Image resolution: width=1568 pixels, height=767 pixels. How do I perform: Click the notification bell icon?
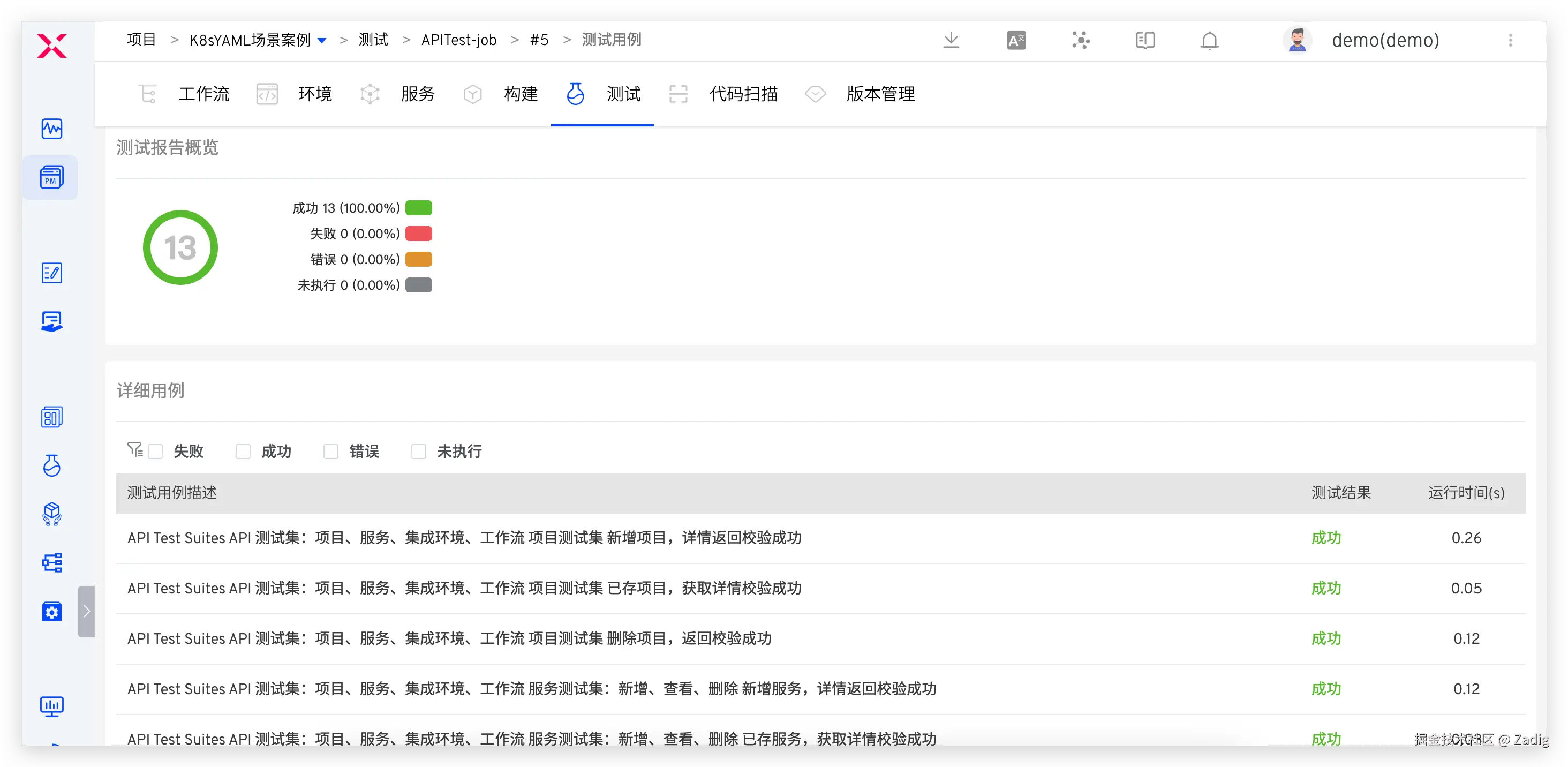click(x=1209, y=40)
